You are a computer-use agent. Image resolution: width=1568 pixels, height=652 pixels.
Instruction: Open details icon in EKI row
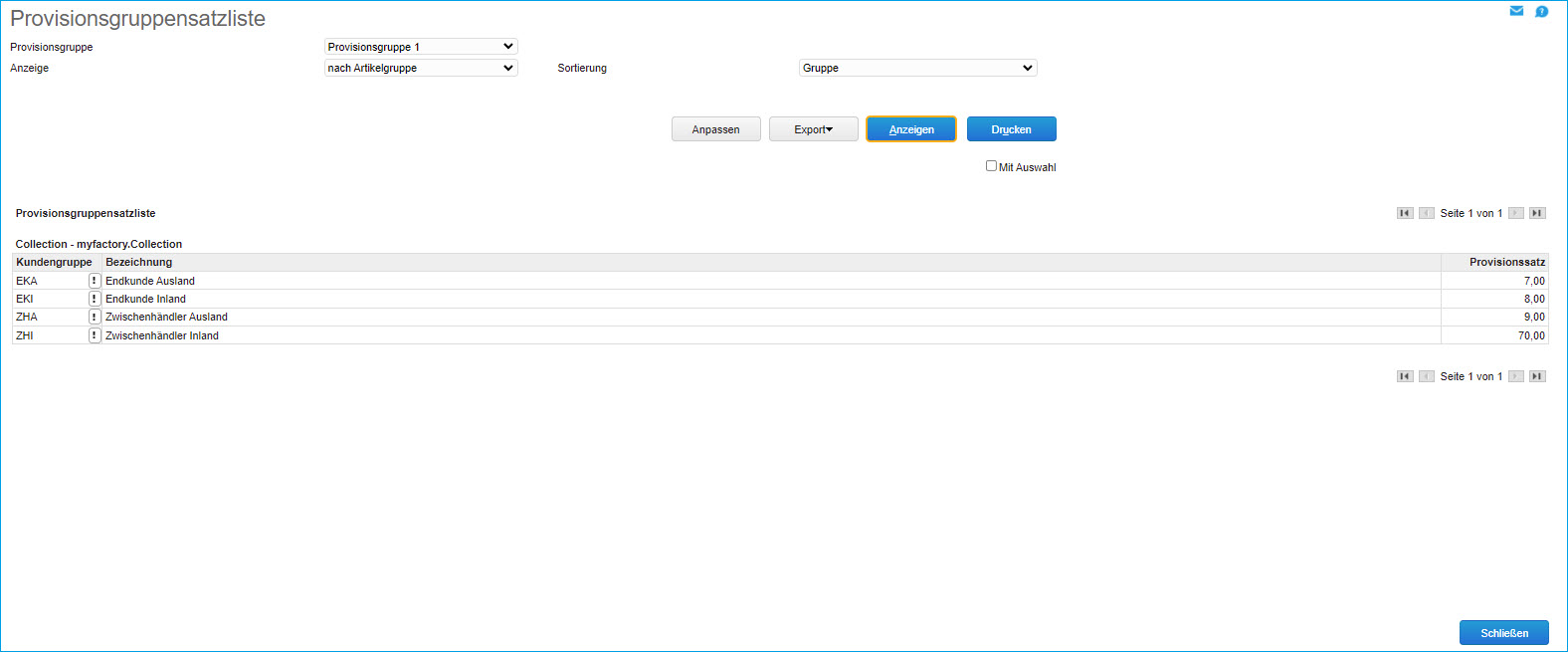pyautogui.click(x=95, y=299)
